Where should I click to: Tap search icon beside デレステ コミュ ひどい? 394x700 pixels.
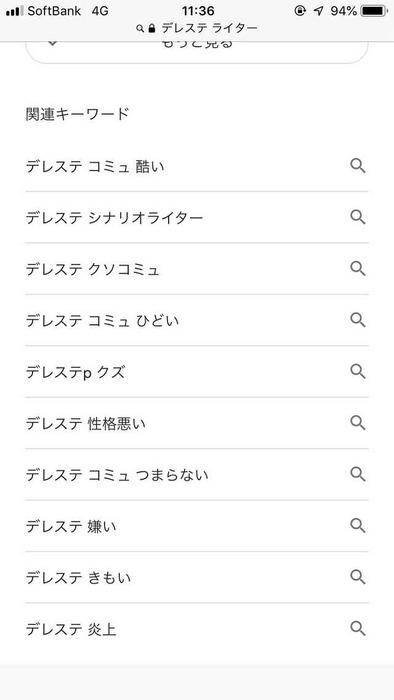(x=357, y=320)
